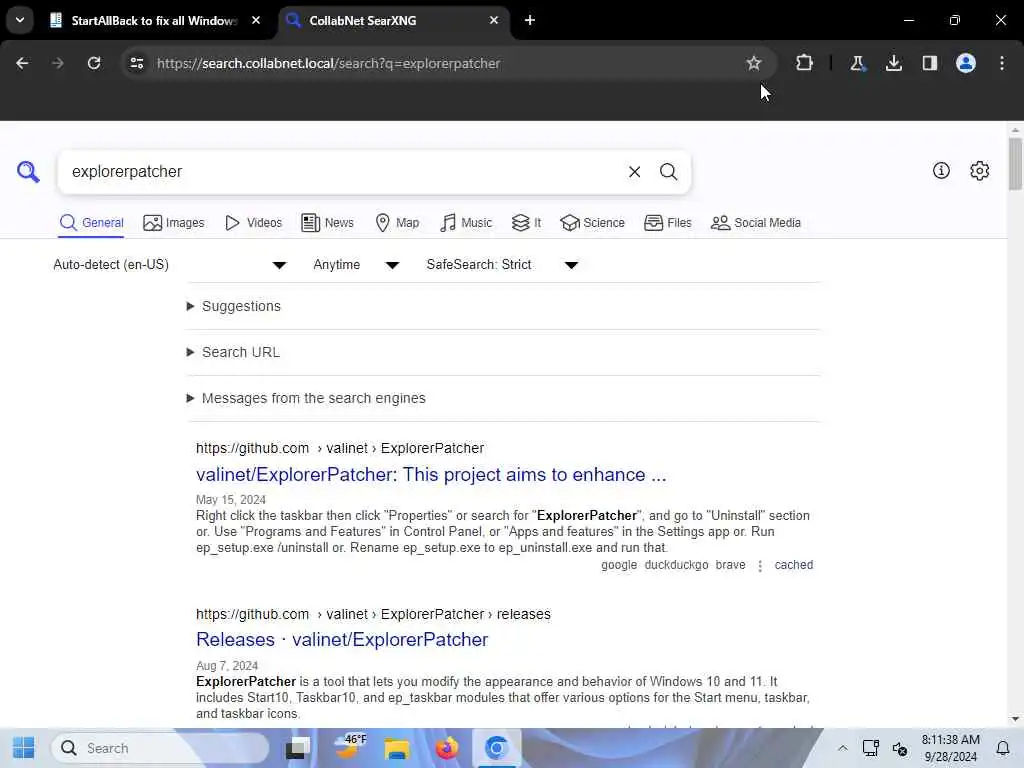Switch to Music category
This screenshot has width=1024, height=768.
pyautogui.click(x=466, y=223)
